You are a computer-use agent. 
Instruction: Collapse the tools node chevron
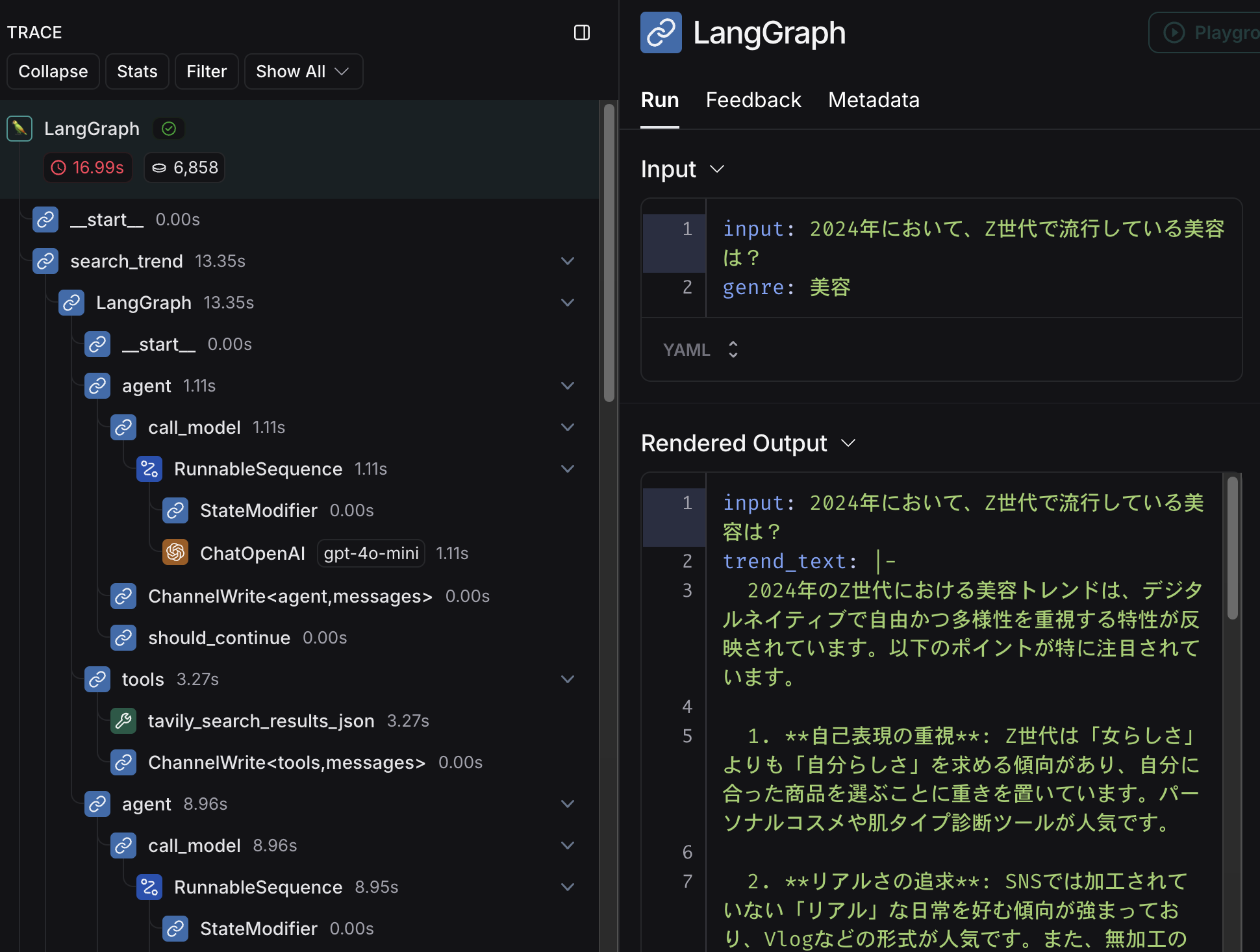(568, 679)
